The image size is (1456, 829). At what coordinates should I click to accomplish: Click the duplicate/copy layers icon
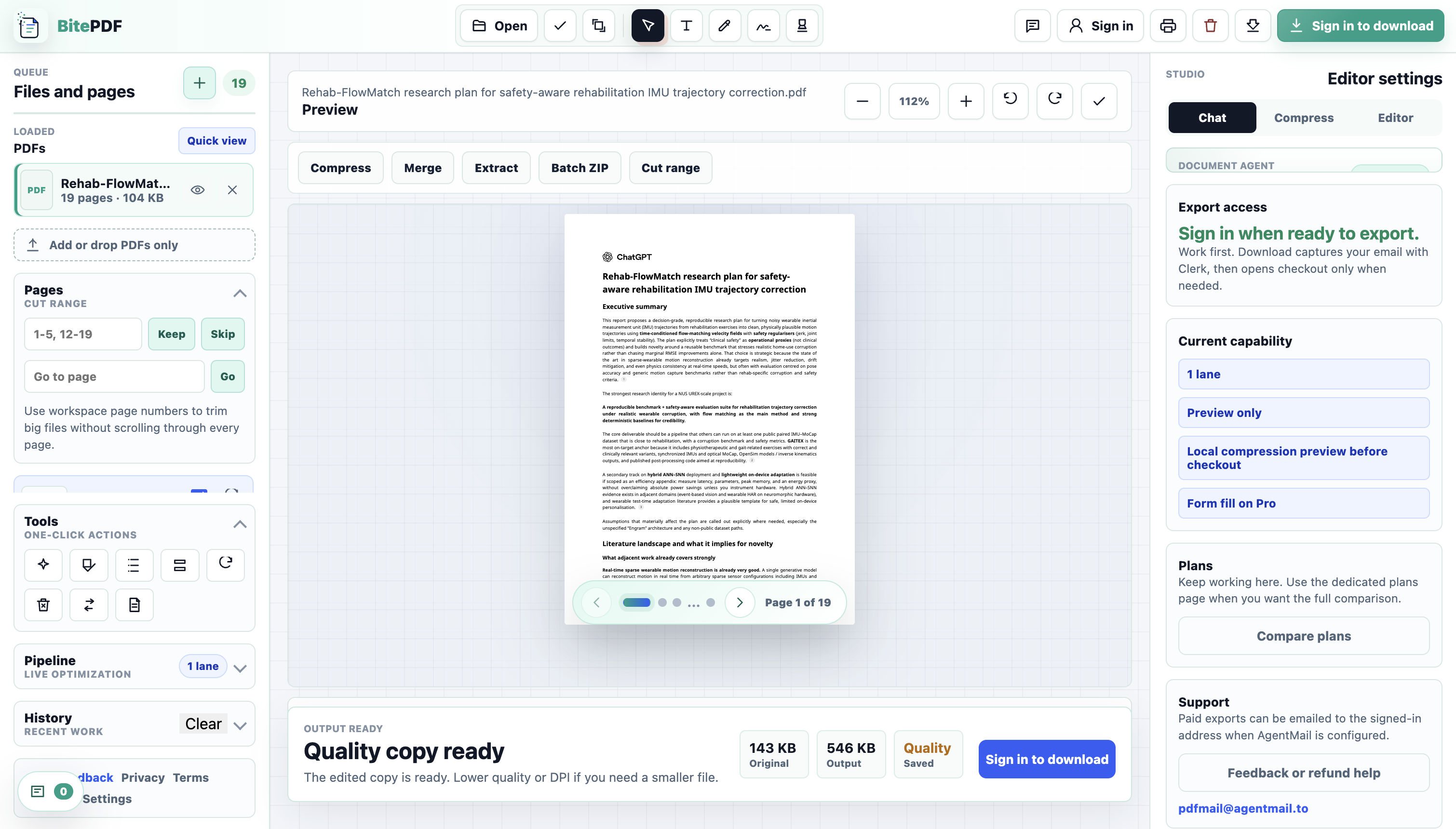pyautogui.click(x=598, y=26)
